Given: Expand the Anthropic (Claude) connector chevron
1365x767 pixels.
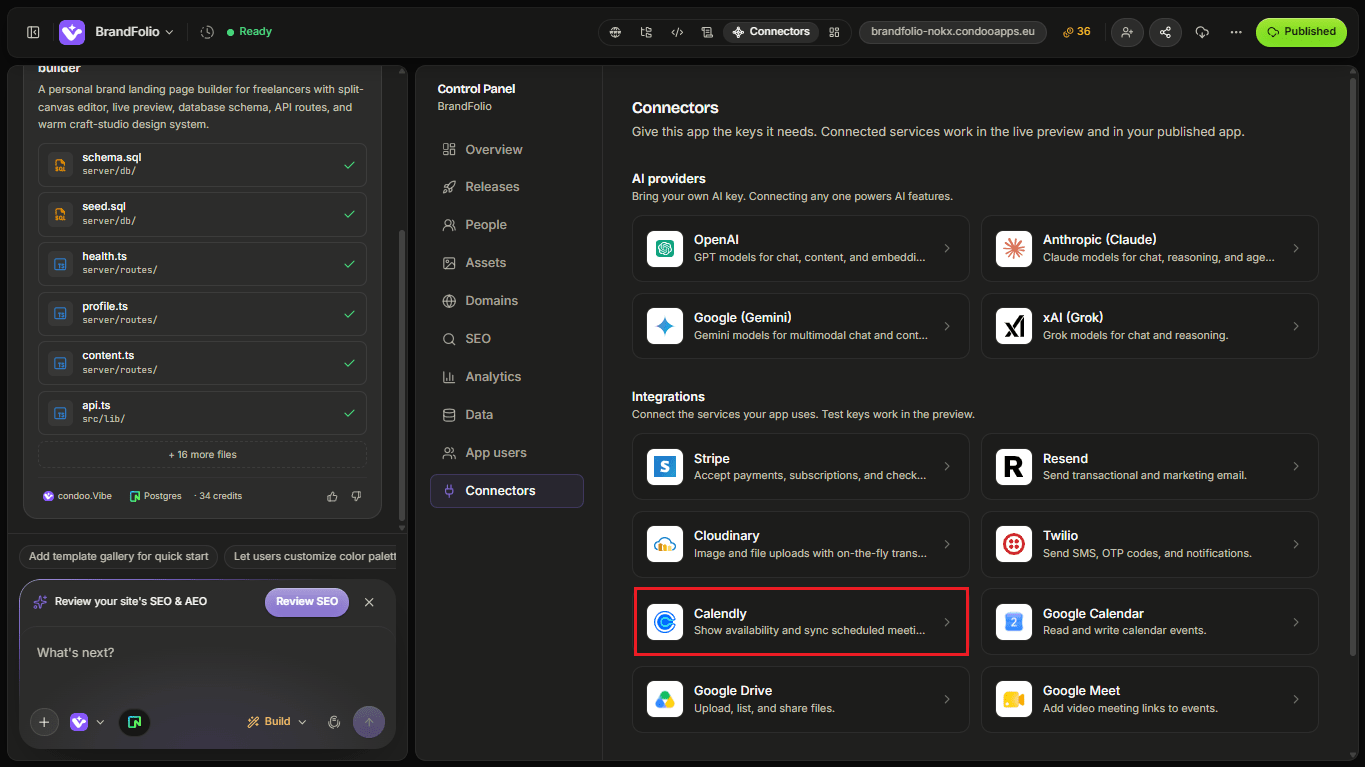Looking at the screenshot, I should tap(1296, 248).
